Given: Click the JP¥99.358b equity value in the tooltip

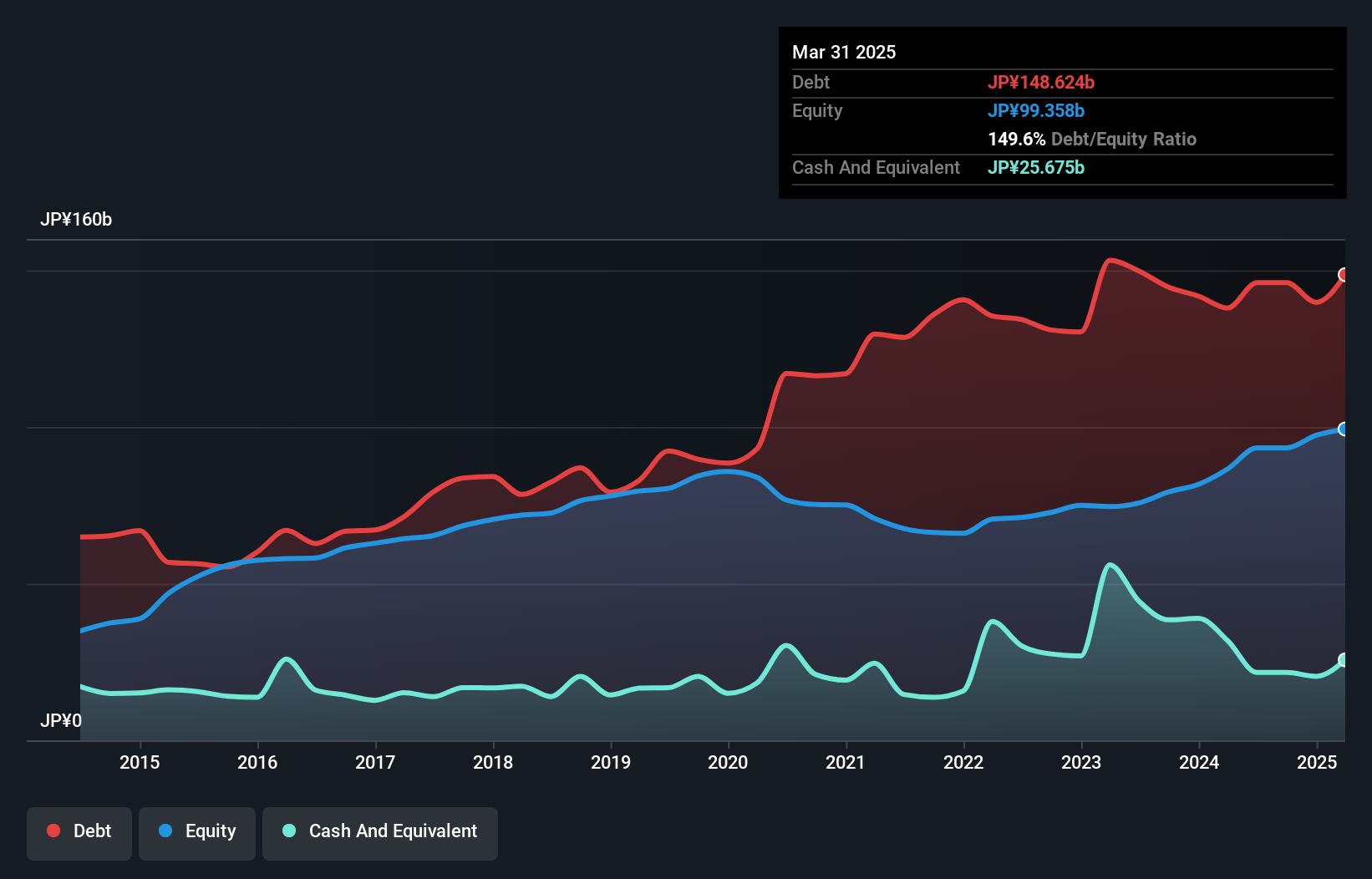Looking at the screenshot, I should (x=1036, y=111).
